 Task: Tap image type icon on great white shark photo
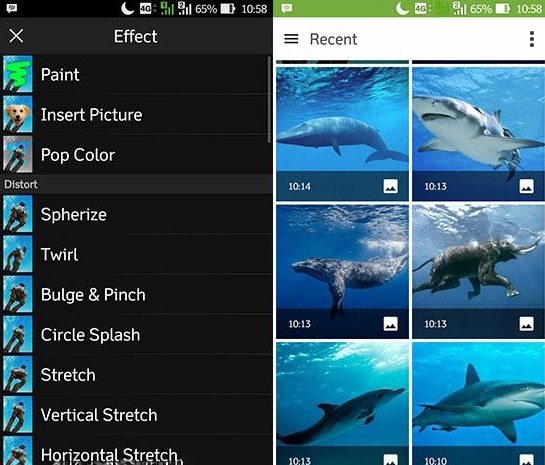point(526,186)
